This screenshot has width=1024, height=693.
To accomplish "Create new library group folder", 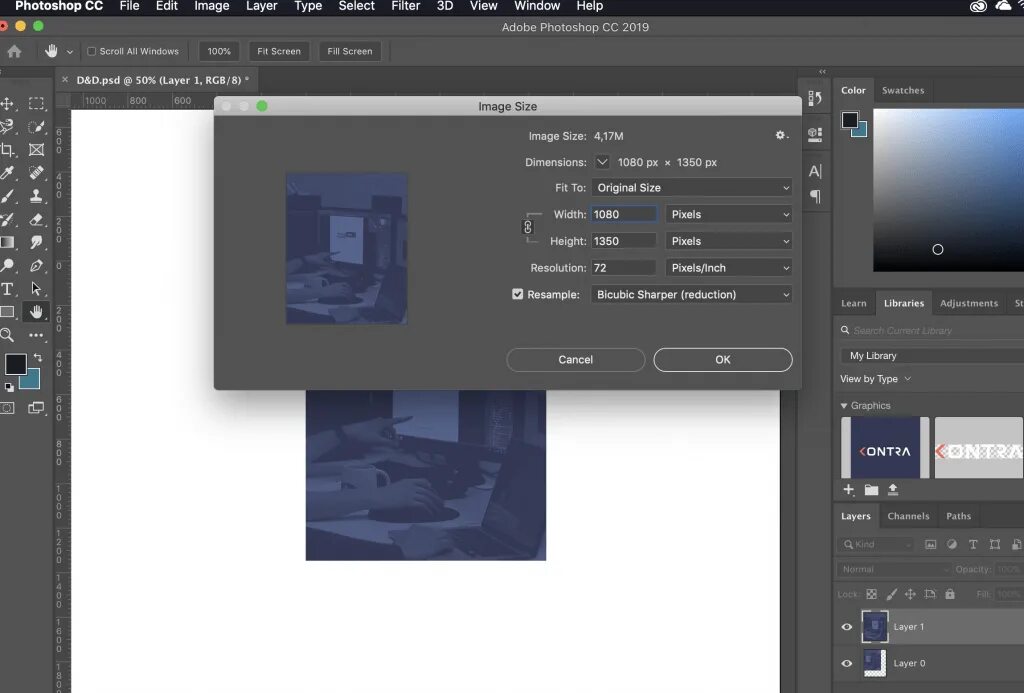I will (871, 489).
